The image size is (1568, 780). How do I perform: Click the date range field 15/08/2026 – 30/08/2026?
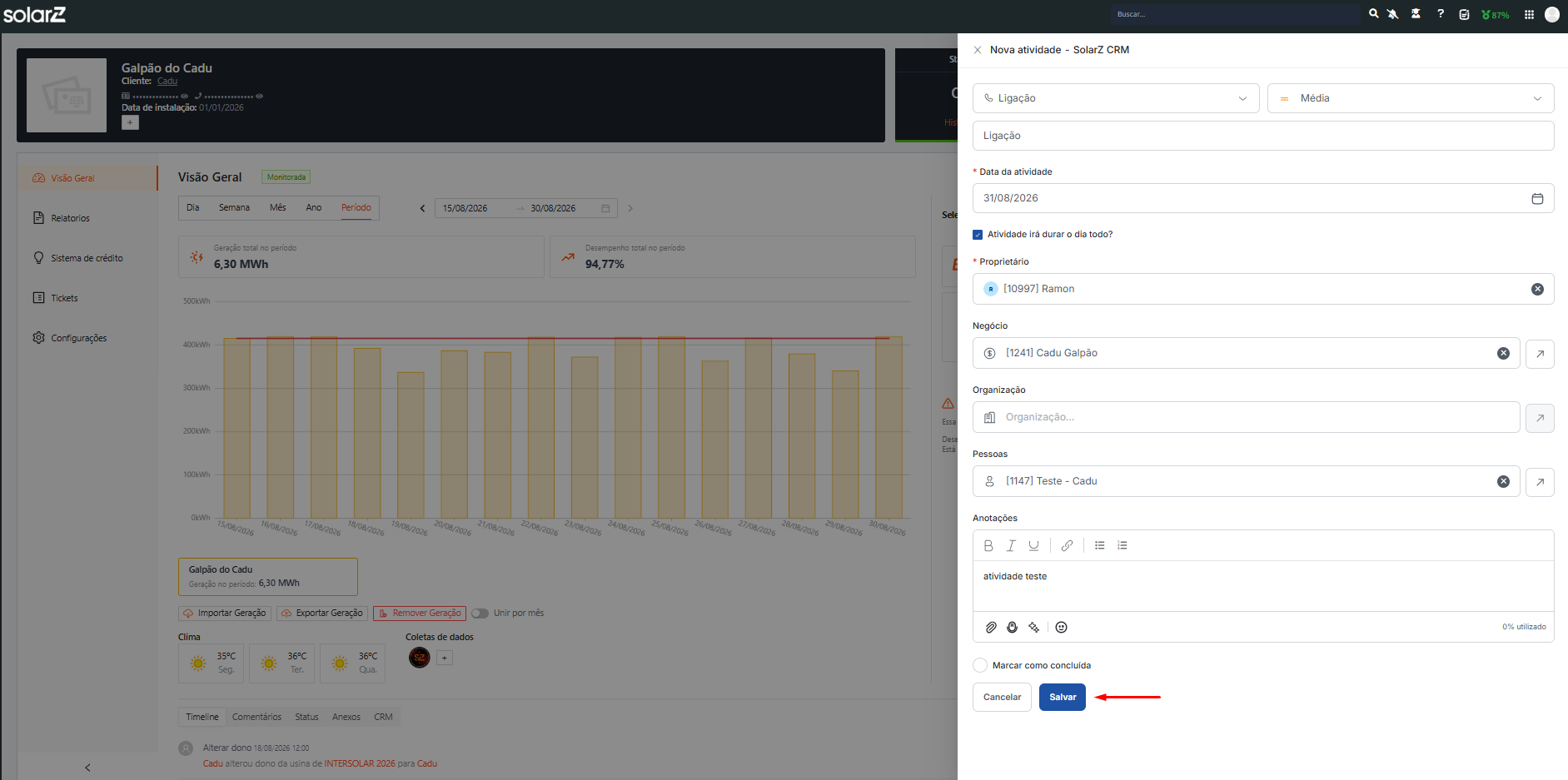[525, 208]
